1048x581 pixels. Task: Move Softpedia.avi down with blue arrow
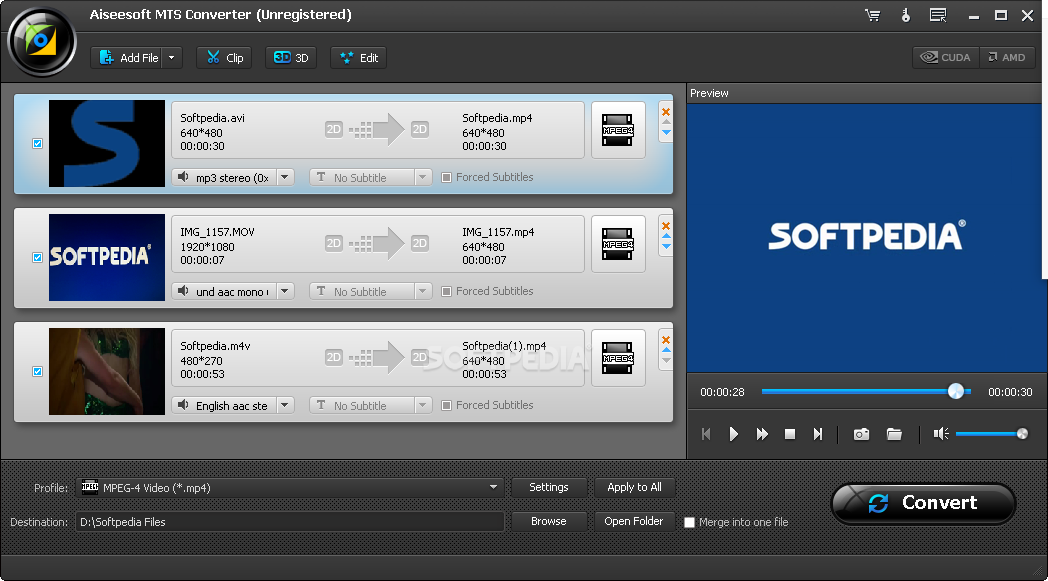click(666, 132)
